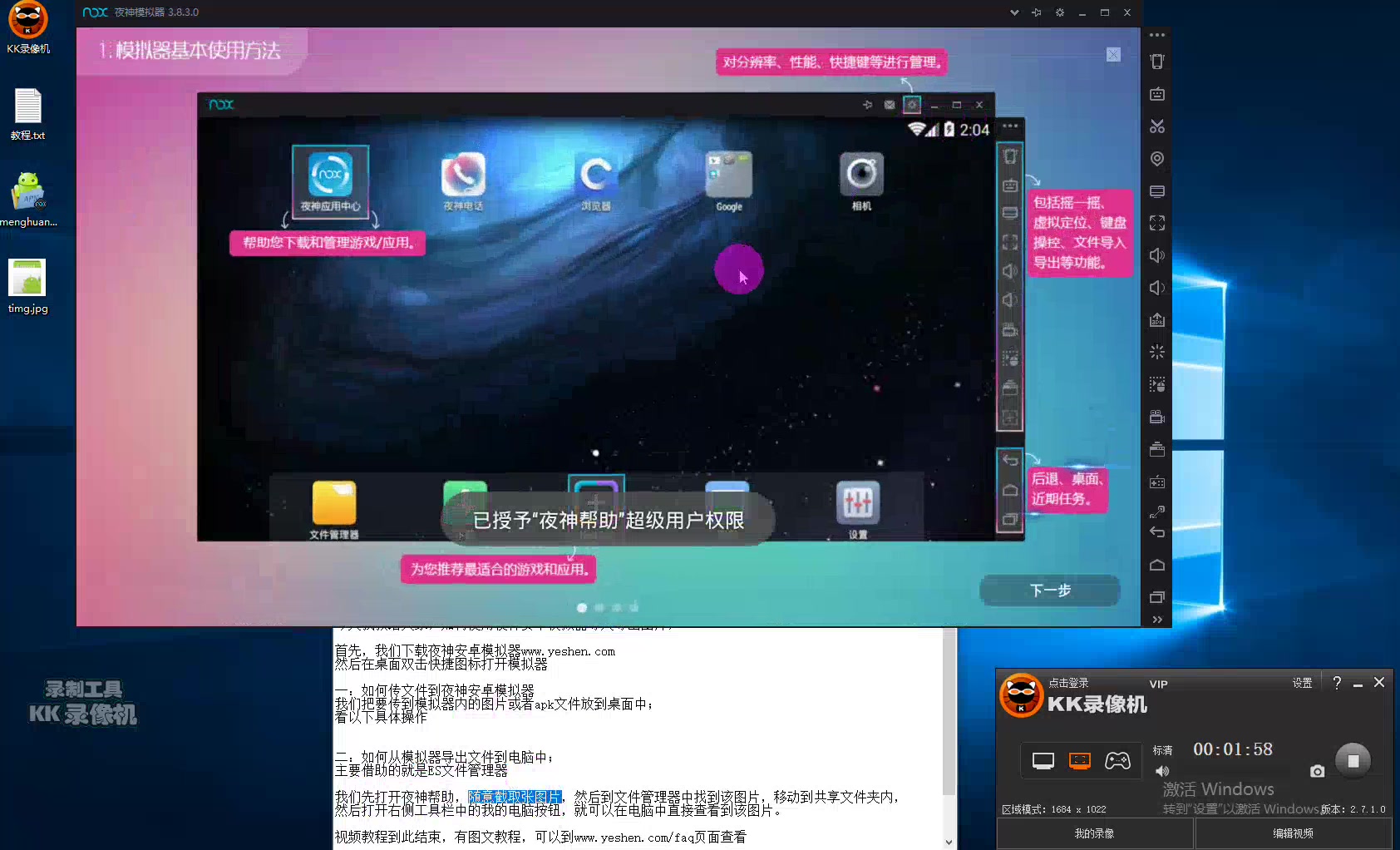Open the VIP link in KK recorder

click(x=1158, y=684)
